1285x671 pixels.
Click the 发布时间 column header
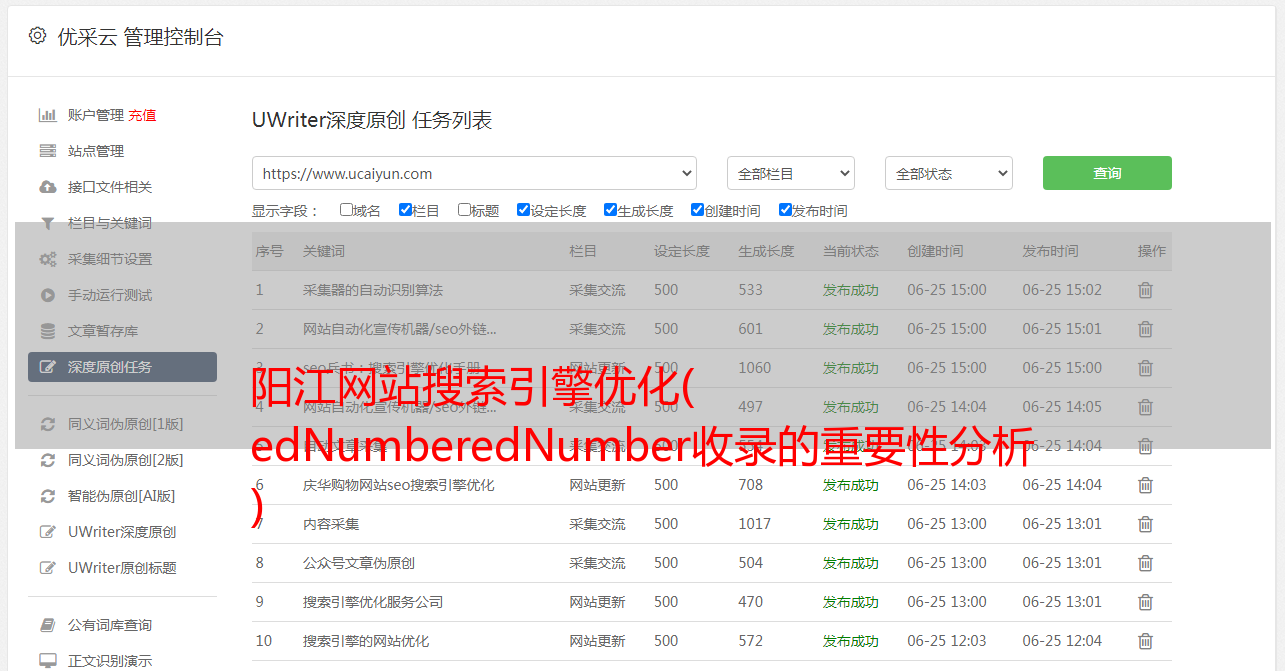pyautogui.click(x=1050, y=251)
